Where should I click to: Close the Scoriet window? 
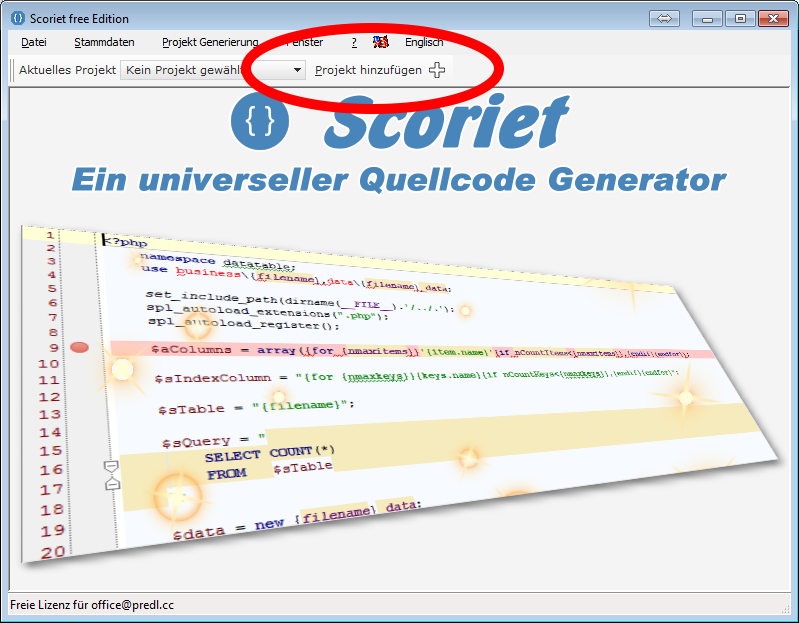[x=773, y=18]
